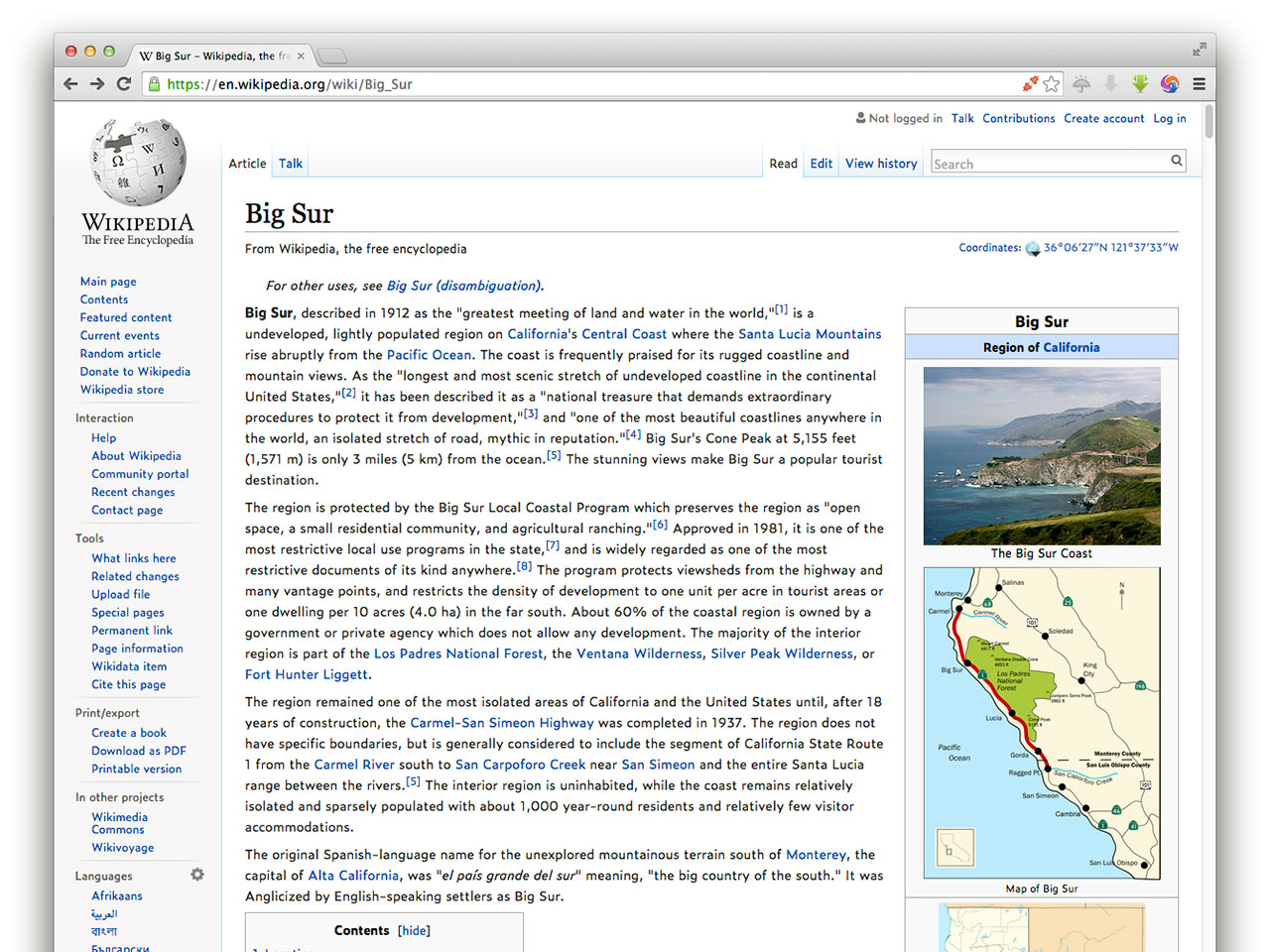Go back with the browser back arrow

tap(70, 84)
